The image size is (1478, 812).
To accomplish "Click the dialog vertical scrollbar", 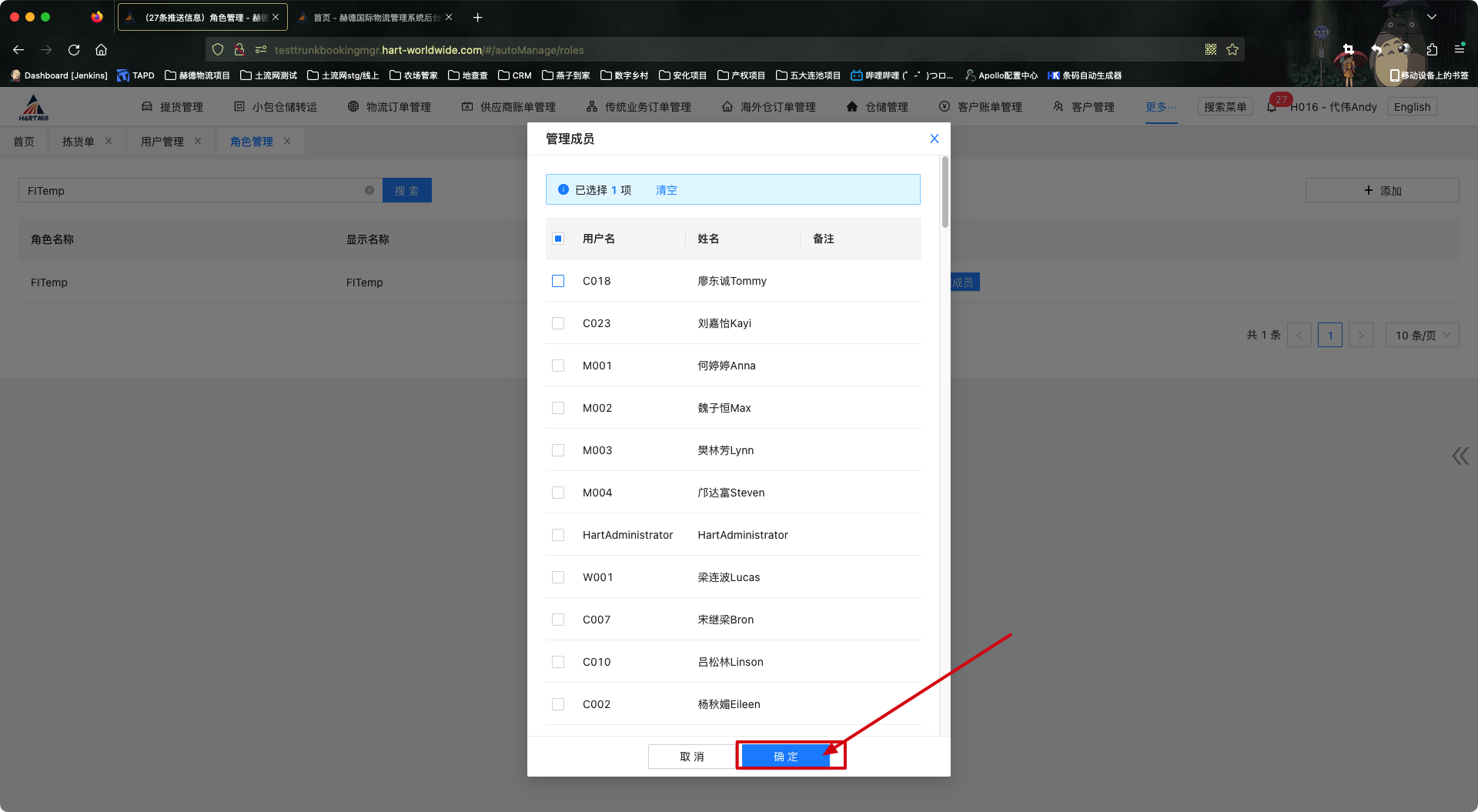I will [x=945, y=192].
